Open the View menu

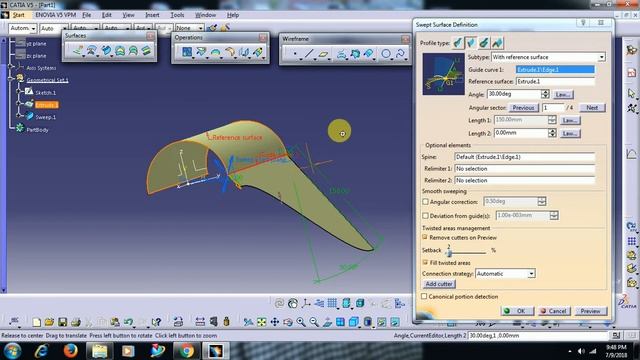[129, 15]
